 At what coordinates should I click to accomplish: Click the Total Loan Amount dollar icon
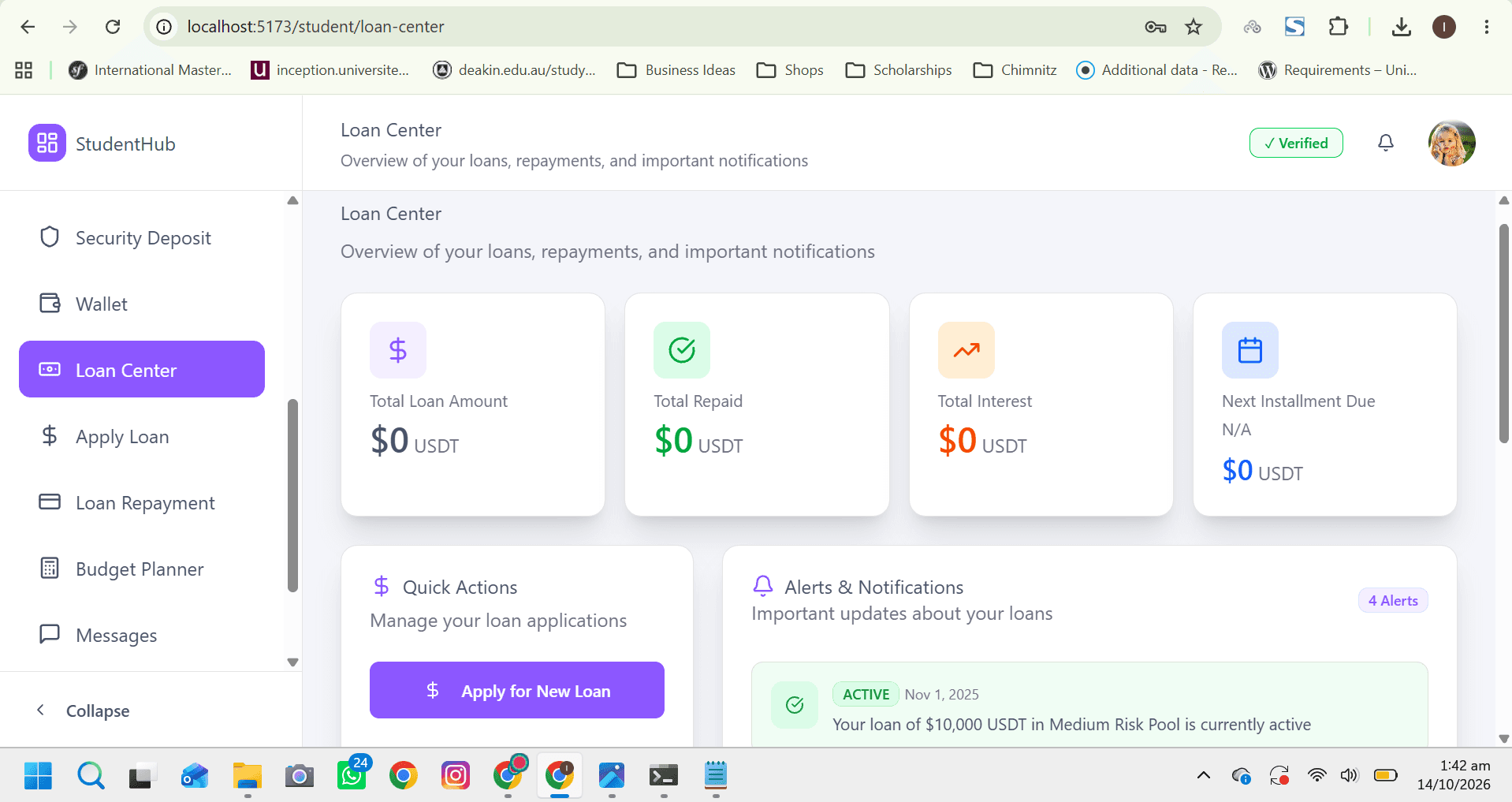[x=398, y=349]
